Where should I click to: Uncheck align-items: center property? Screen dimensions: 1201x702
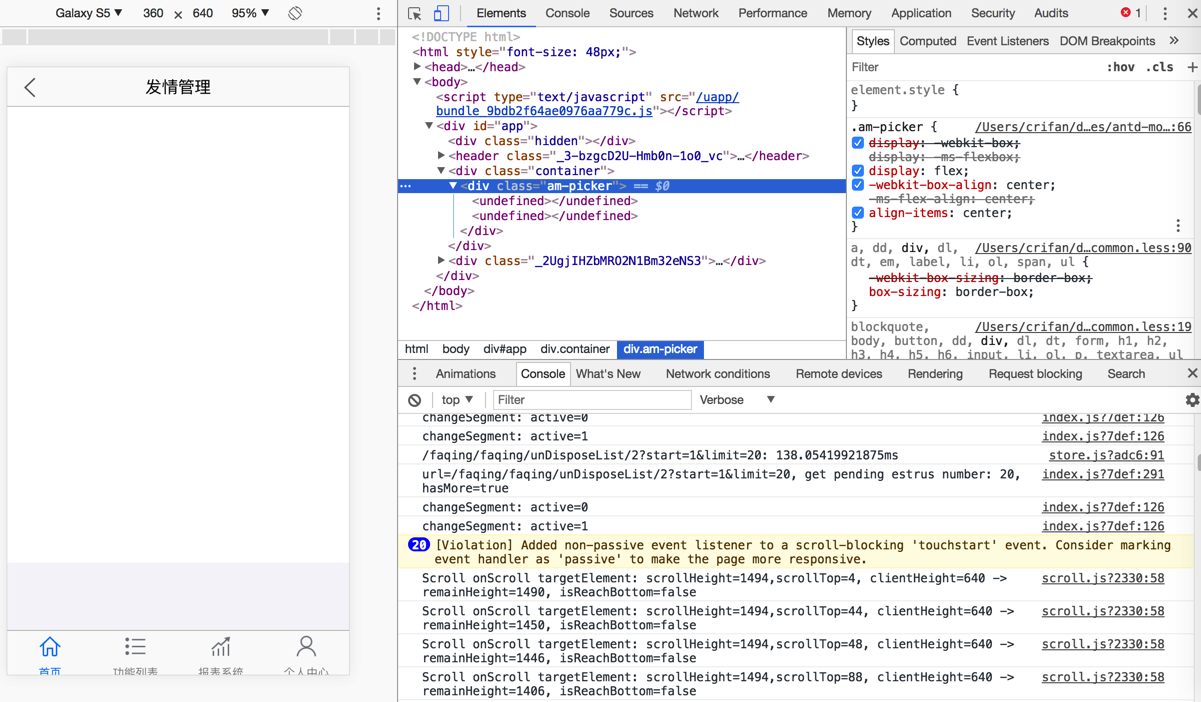tap(858, 213)
